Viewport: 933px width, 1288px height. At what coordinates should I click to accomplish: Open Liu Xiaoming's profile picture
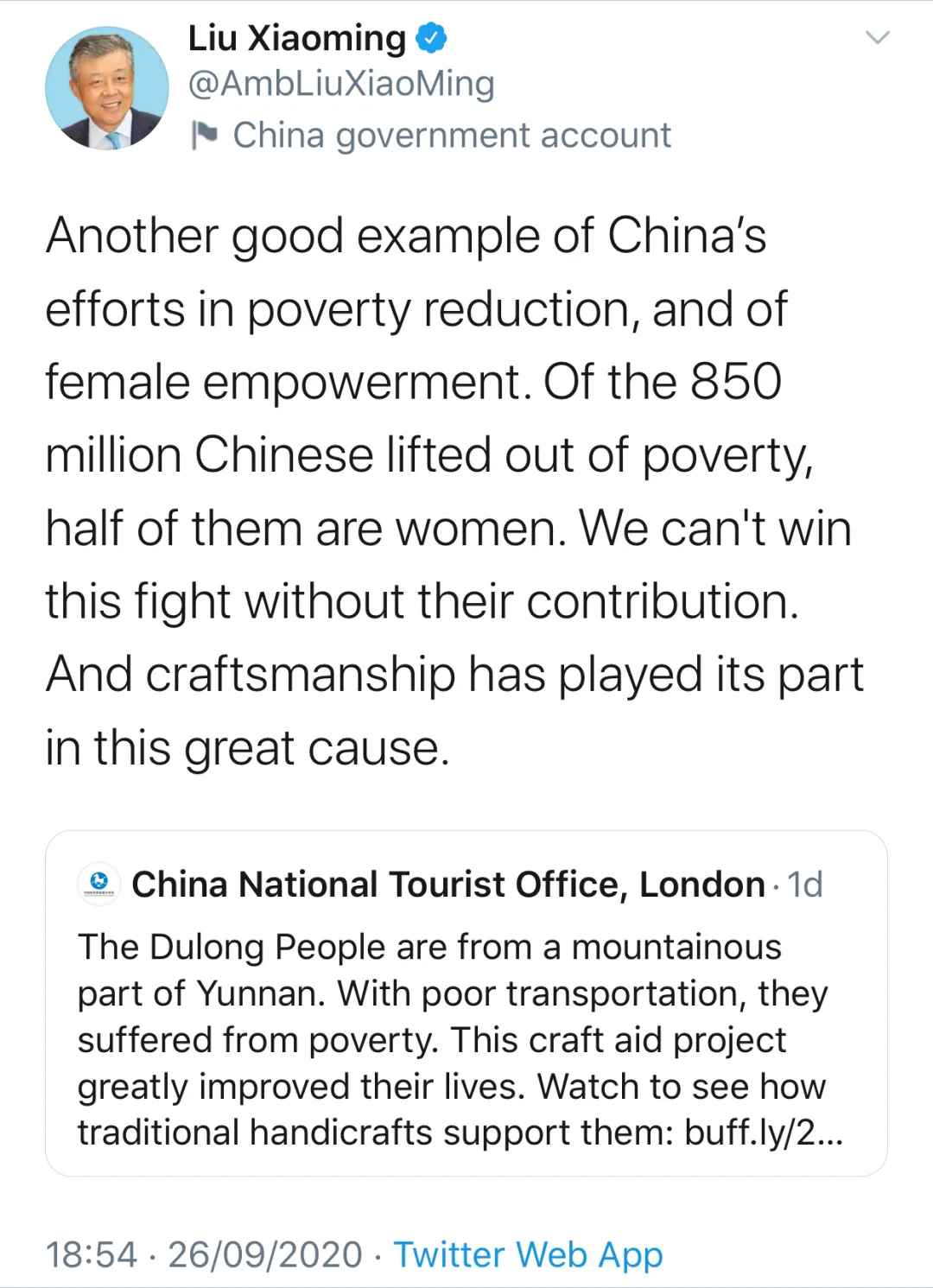coord(107,88)
